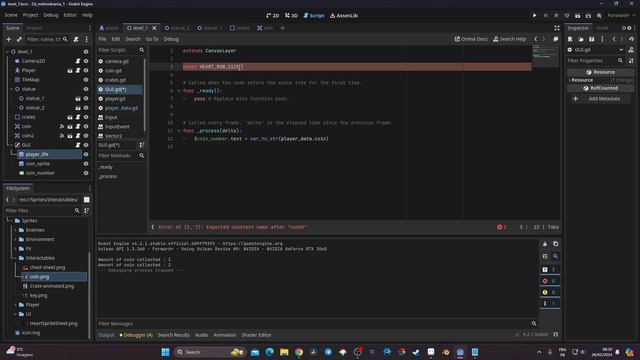Open Online Docs

[x=471, y=39]
